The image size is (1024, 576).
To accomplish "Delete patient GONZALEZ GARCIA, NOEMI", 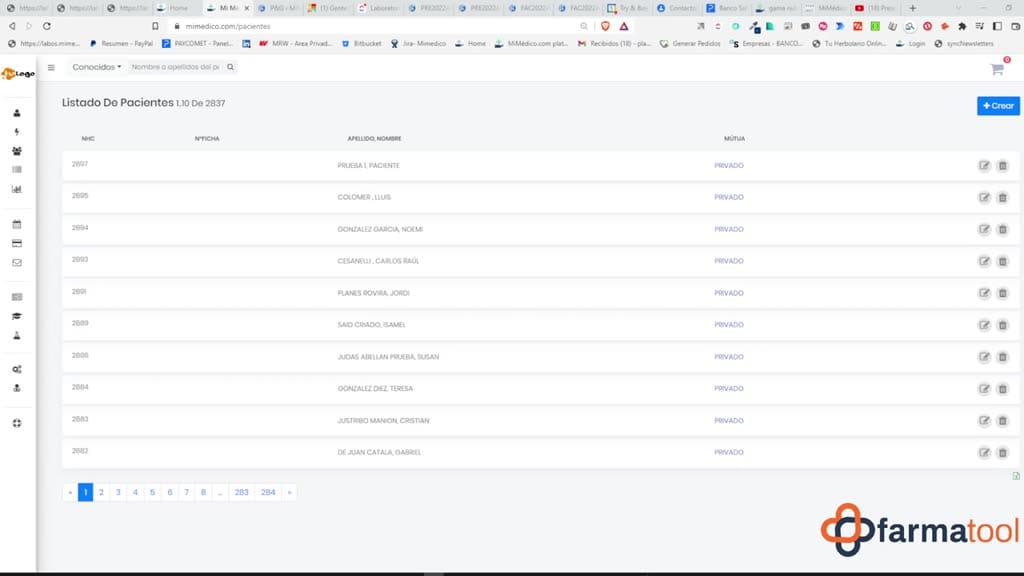I will click(1002, 229).
